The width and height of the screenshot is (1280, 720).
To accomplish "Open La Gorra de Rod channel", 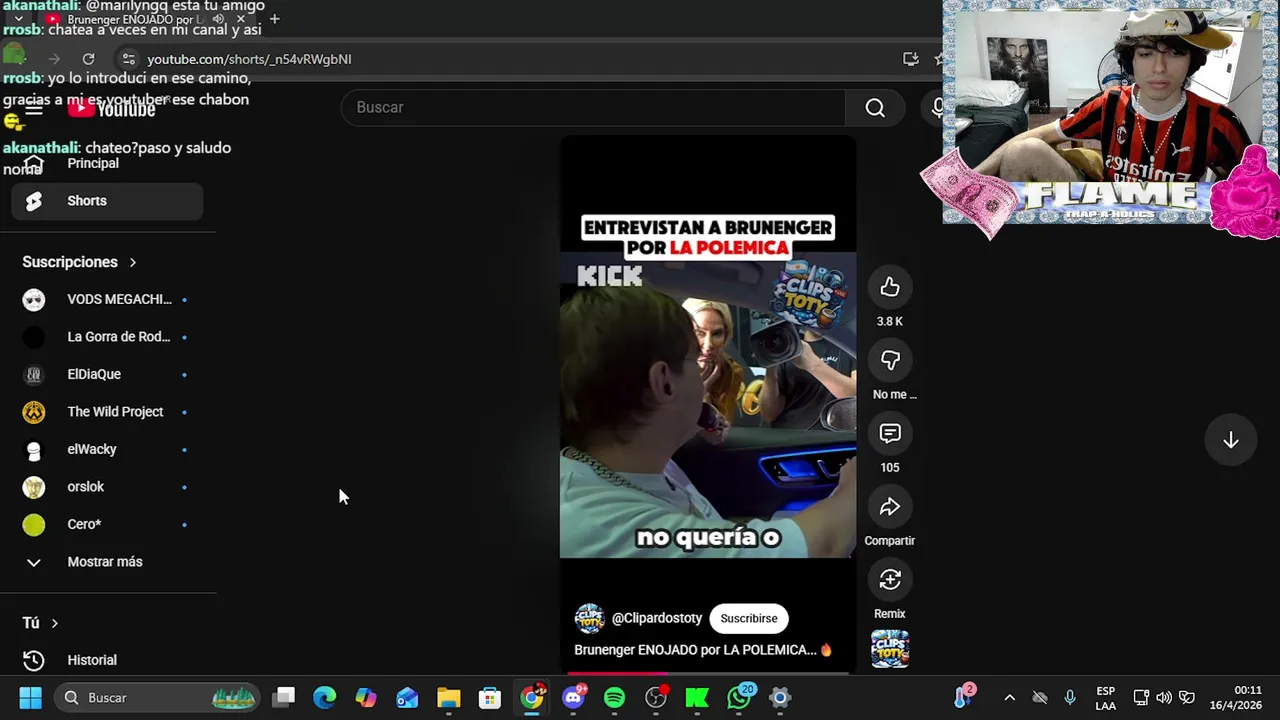I will pyautogui.click(x=108, y=337).
